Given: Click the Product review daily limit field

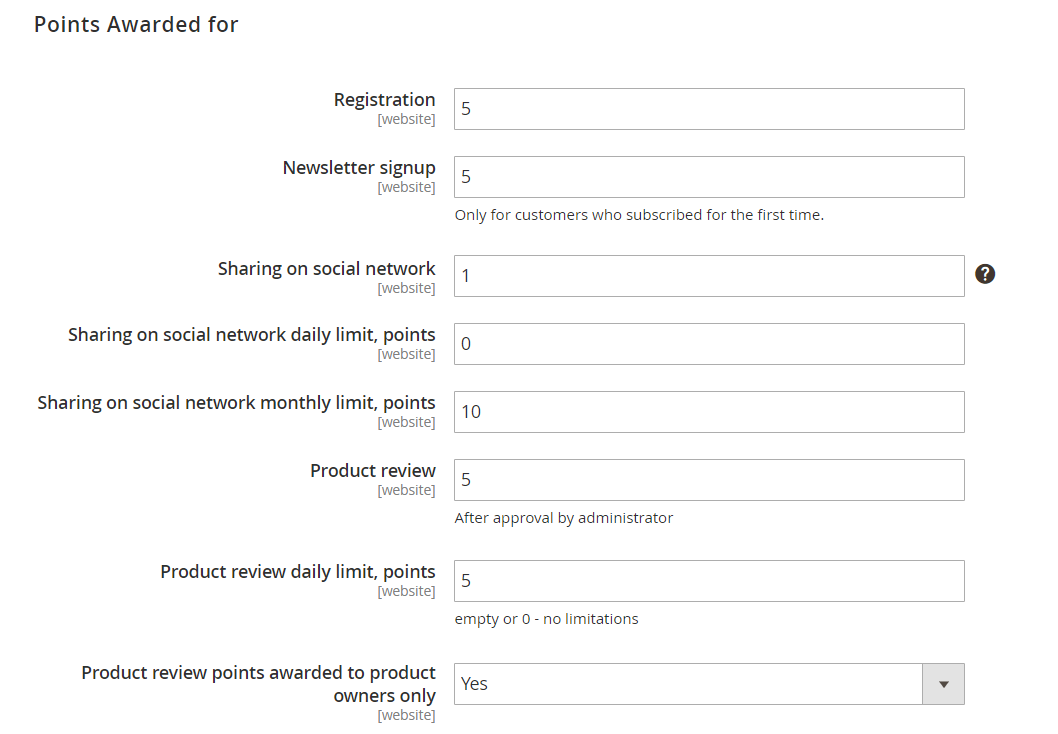Looking at the screenshot, I should (709, 581).
